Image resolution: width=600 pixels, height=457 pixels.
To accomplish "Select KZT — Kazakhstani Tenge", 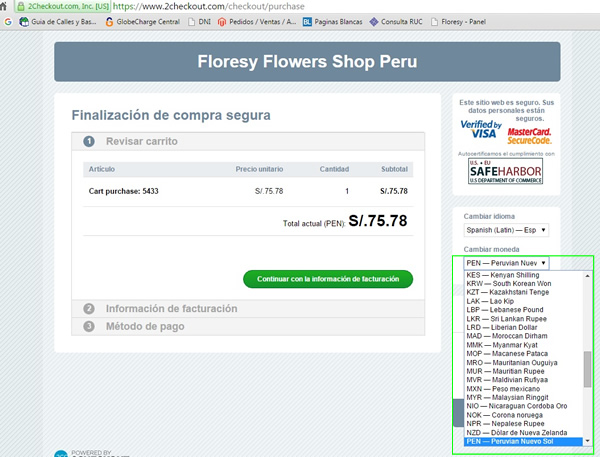I will 523,292.
